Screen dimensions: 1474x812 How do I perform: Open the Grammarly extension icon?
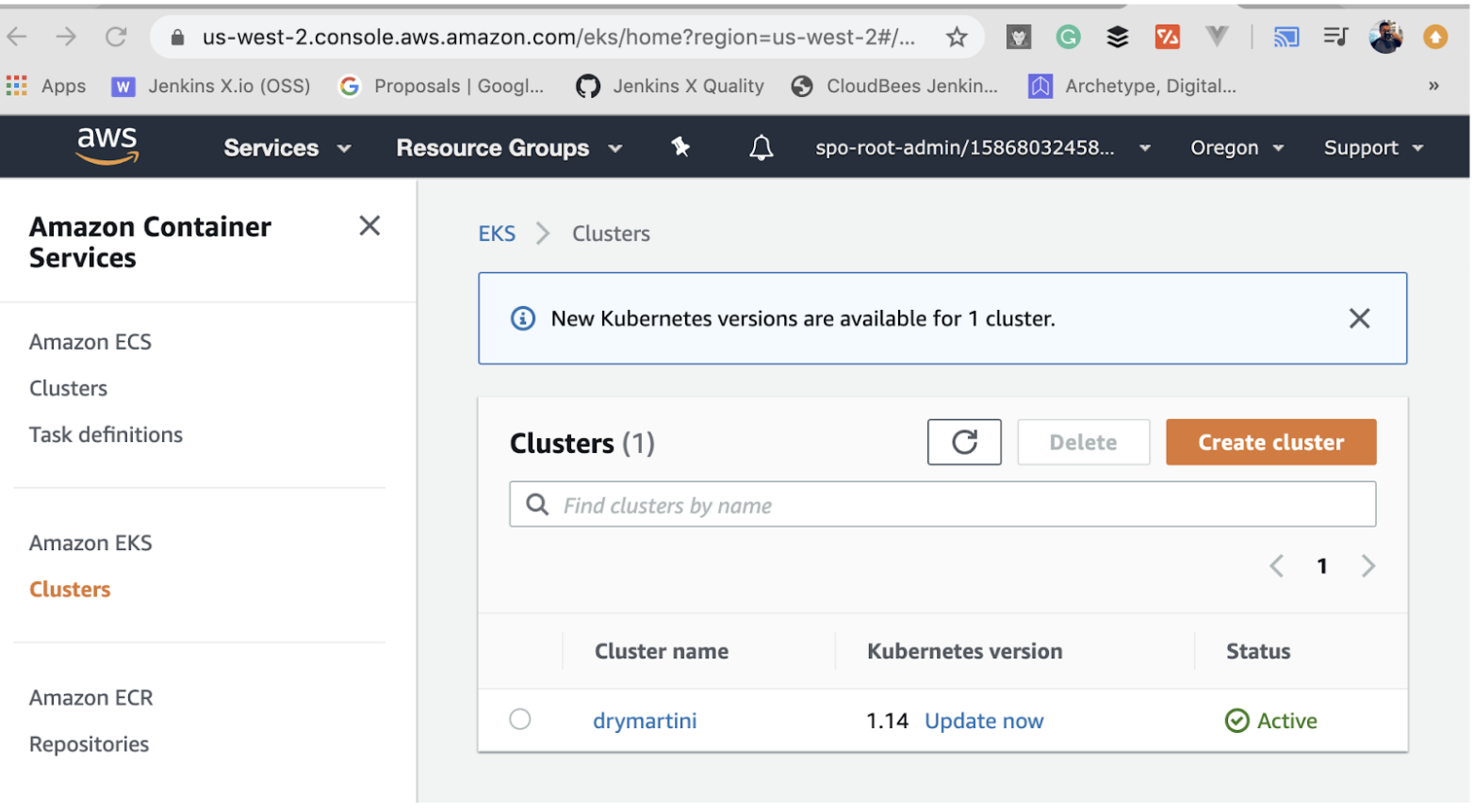1068,37
